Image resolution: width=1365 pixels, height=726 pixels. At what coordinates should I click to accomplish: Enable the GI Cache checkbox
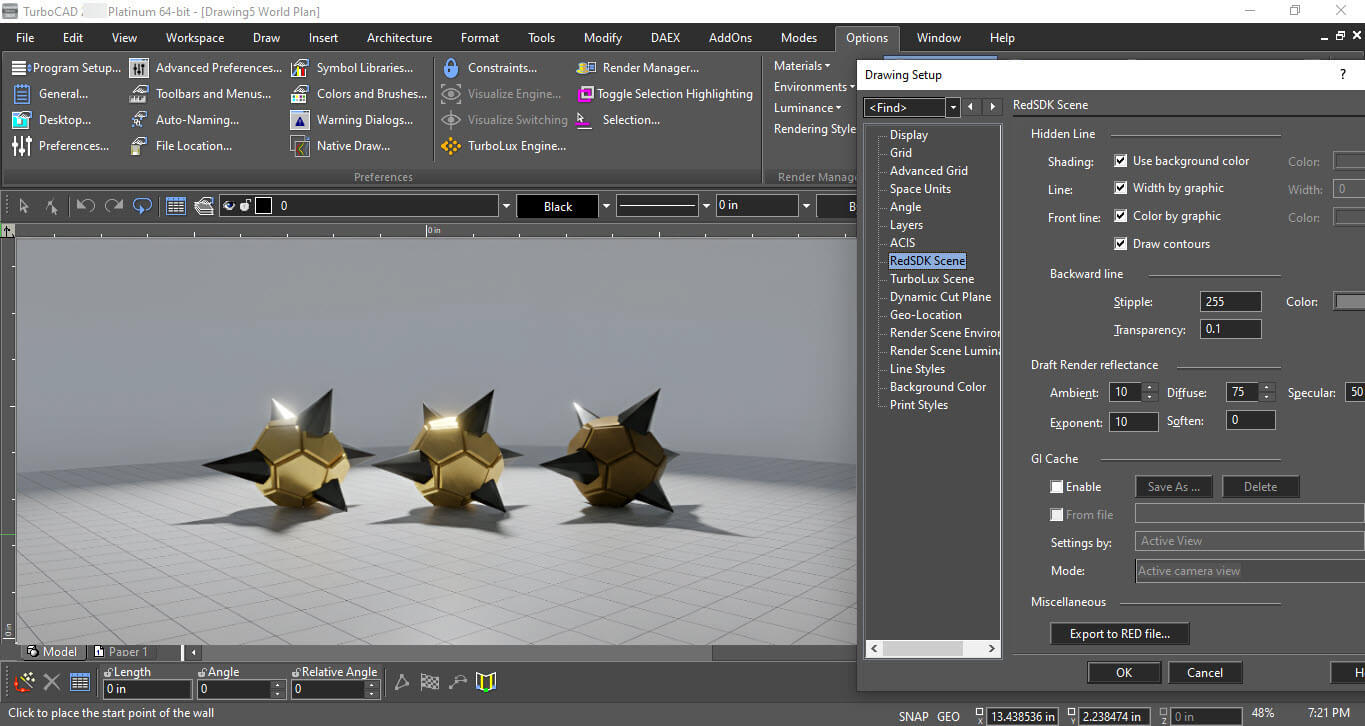(1057, 487)
